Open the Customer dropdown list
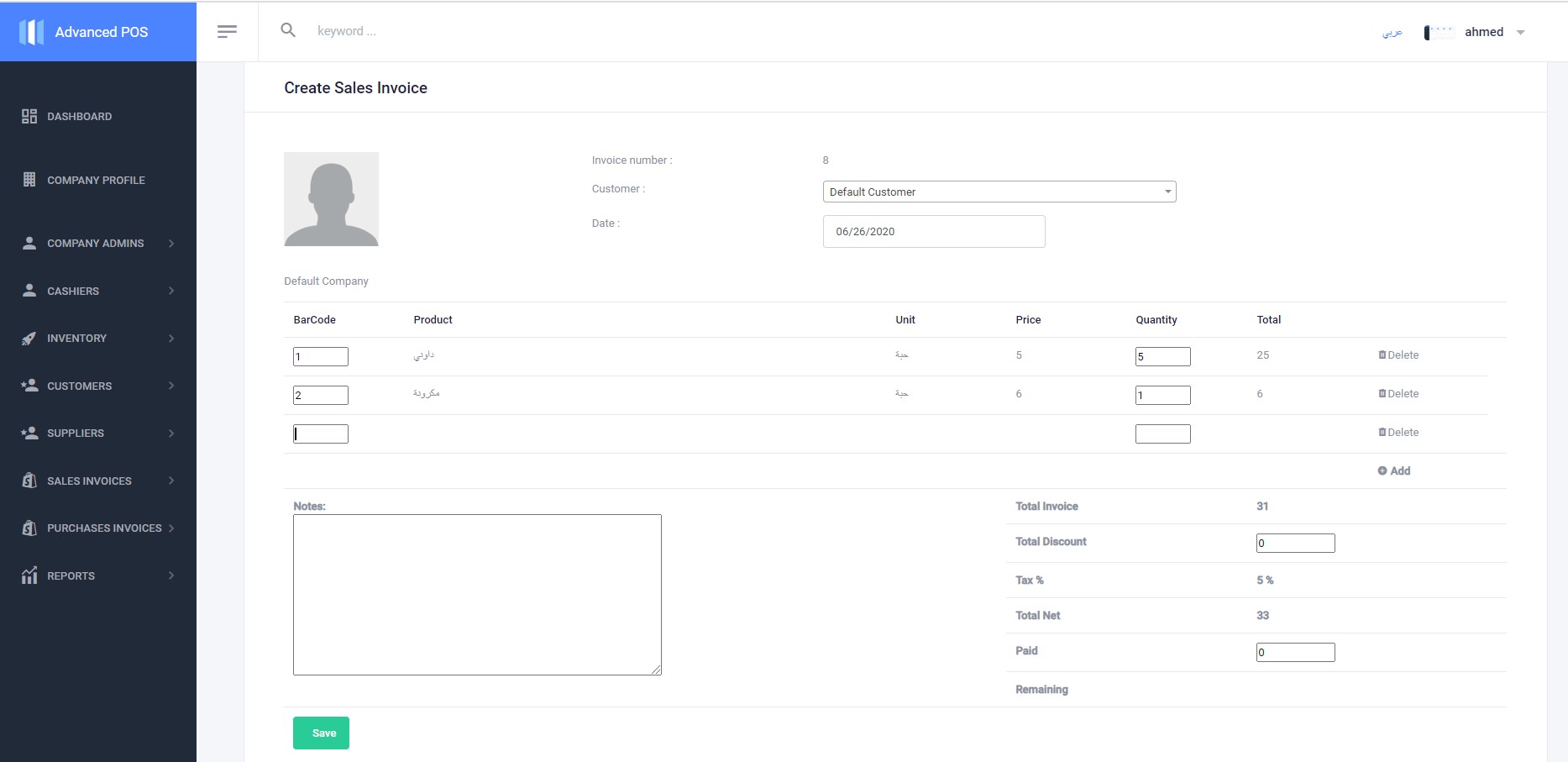The width and height of the screenshot is (1568, 762). click(x=999, y=192)
